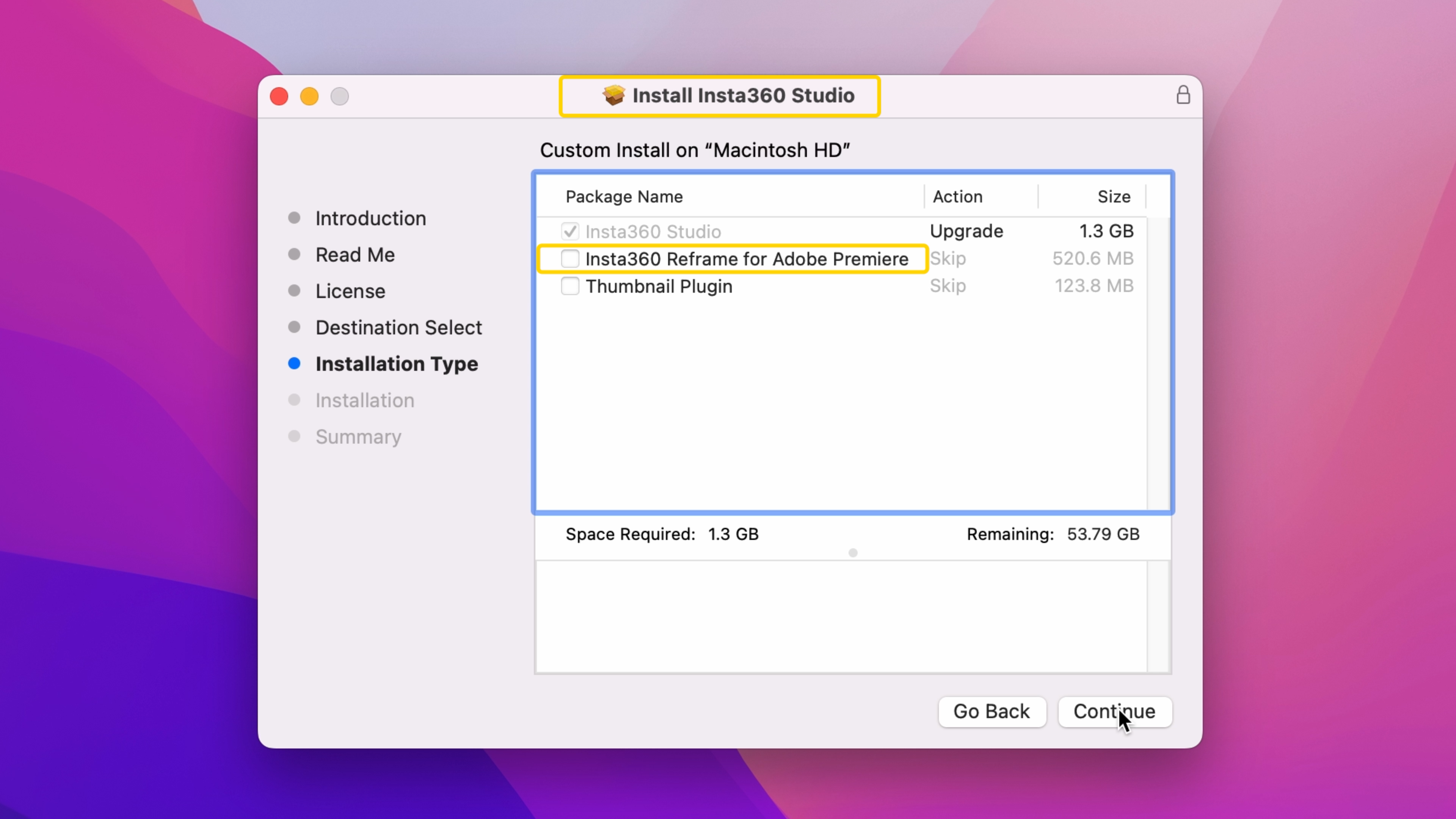Click the step dot next to Read Me
Image resolution: width=1456 pixels, height=819 pixels.
click(295, 254)
